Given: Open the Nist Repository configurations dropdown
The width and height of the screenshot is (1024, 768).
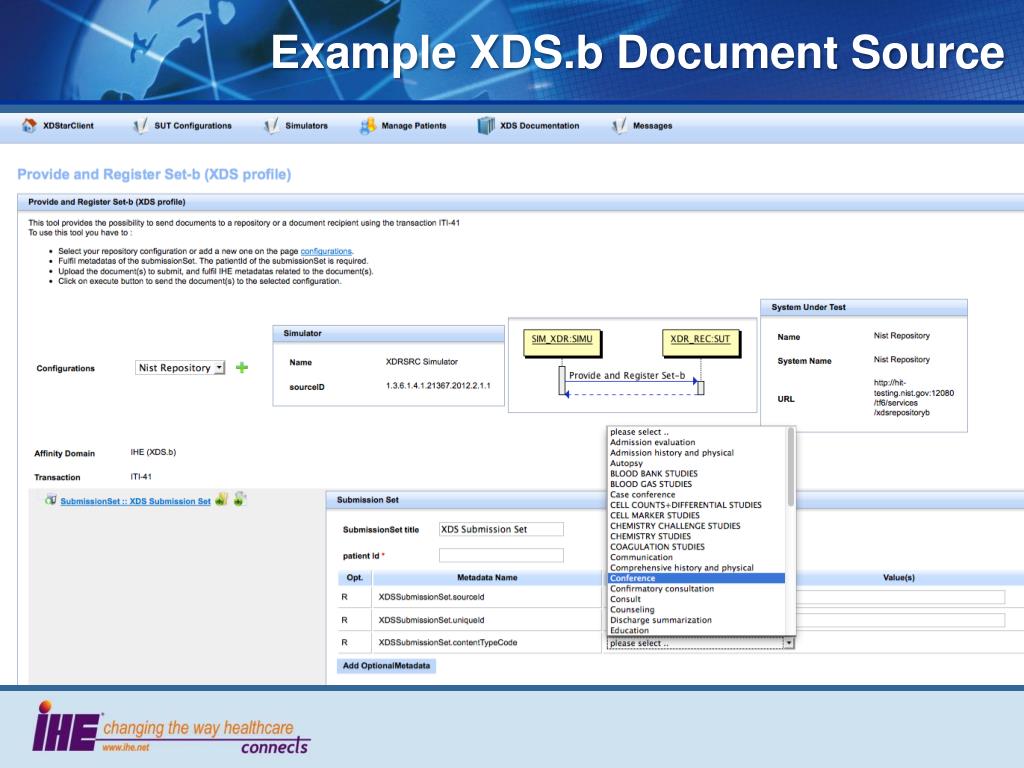Looking at the screenshot, I should (x=181, y=368).
